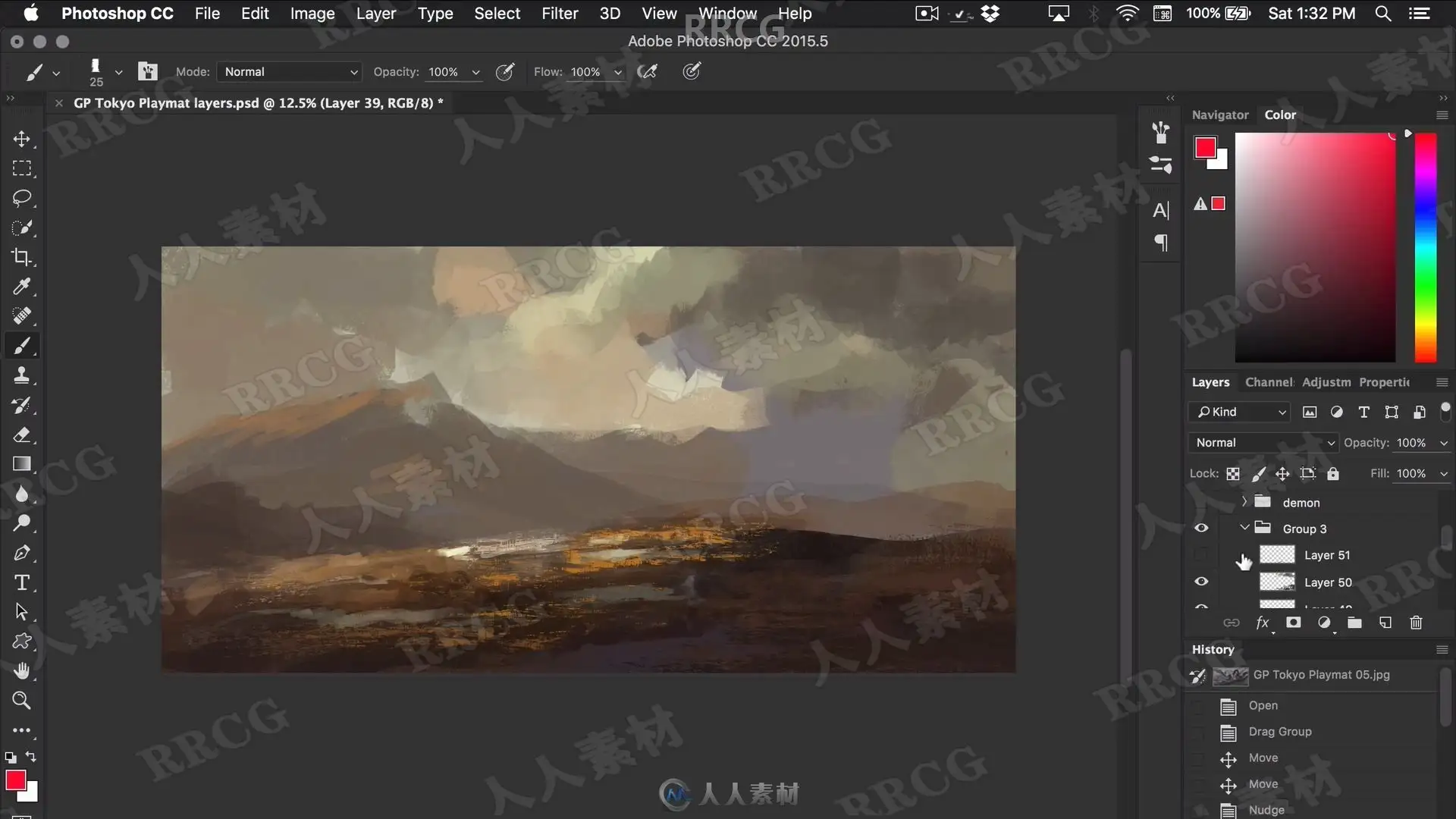Select the Zoom tool
1456x819 pixels.
pyautogui.click(x=21, y=701)
